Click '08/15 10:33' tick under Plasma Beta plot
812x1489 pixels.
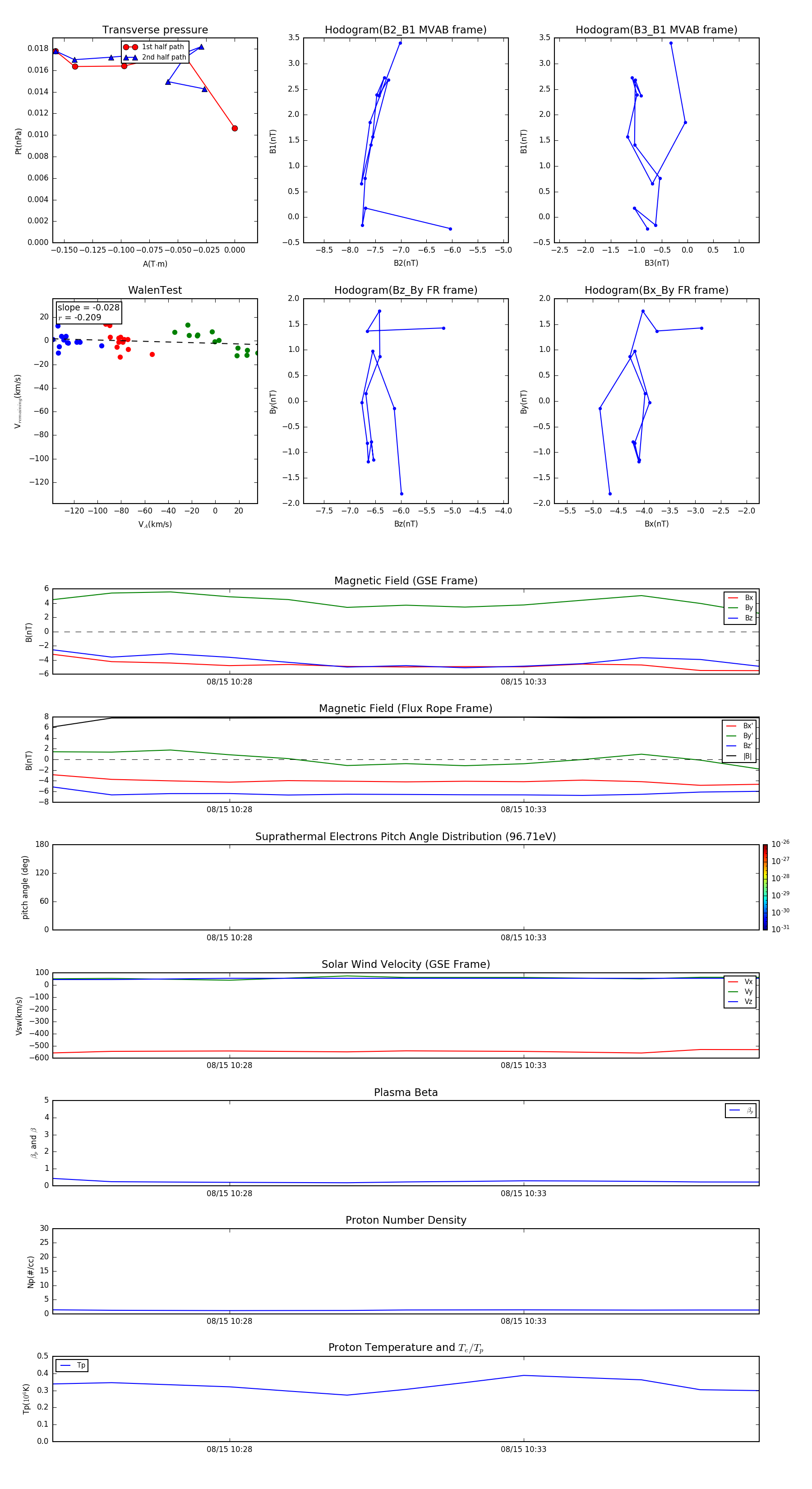[x=524, y=1193]
